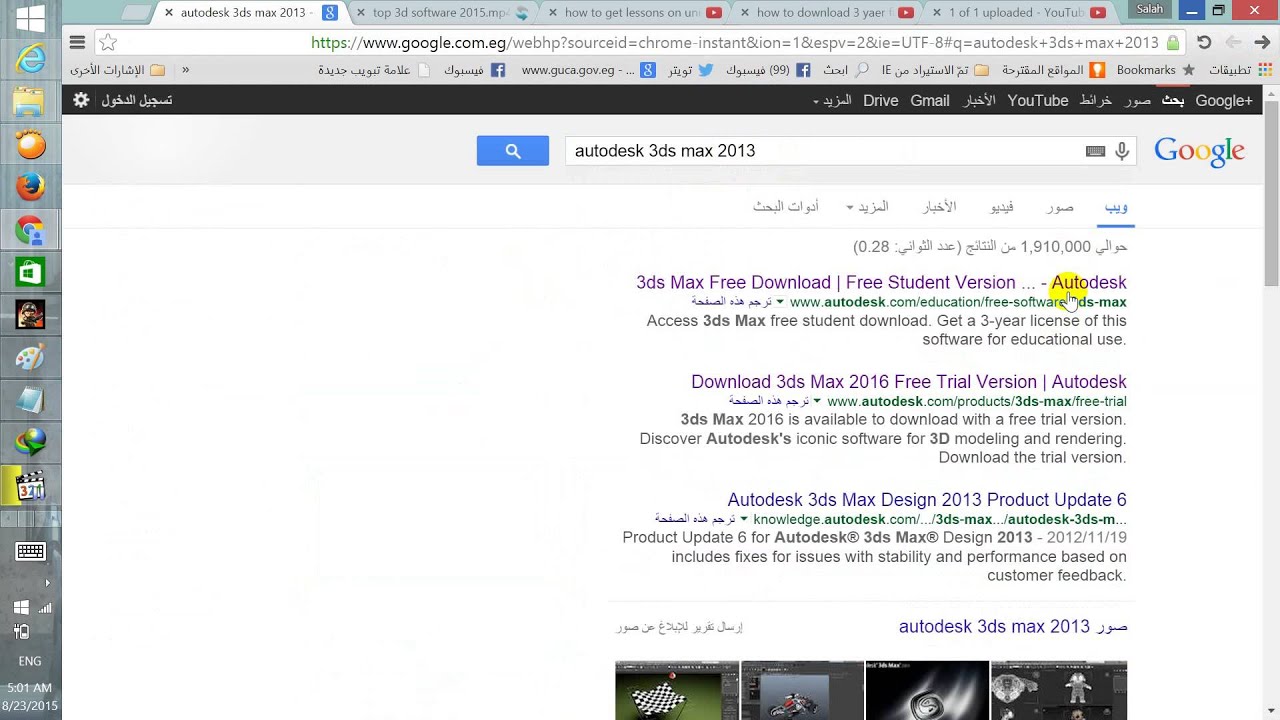Open the on-screen keyboard in search box
Screen dimensions: 1280x720
pos(1095,151)
